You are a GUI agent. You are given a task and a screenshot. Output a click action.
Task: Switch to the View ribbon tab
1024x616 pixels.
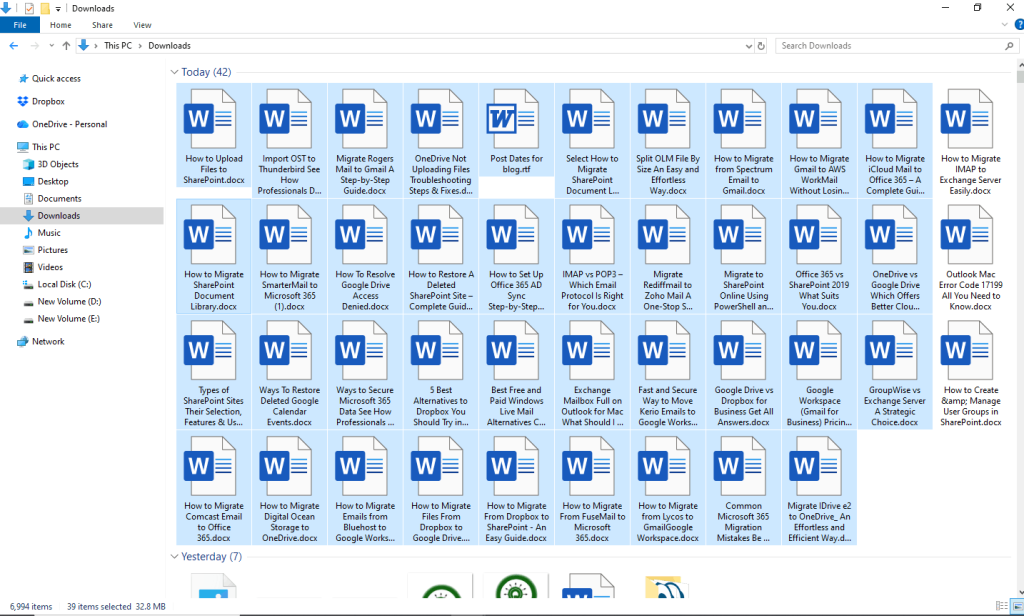142,25
